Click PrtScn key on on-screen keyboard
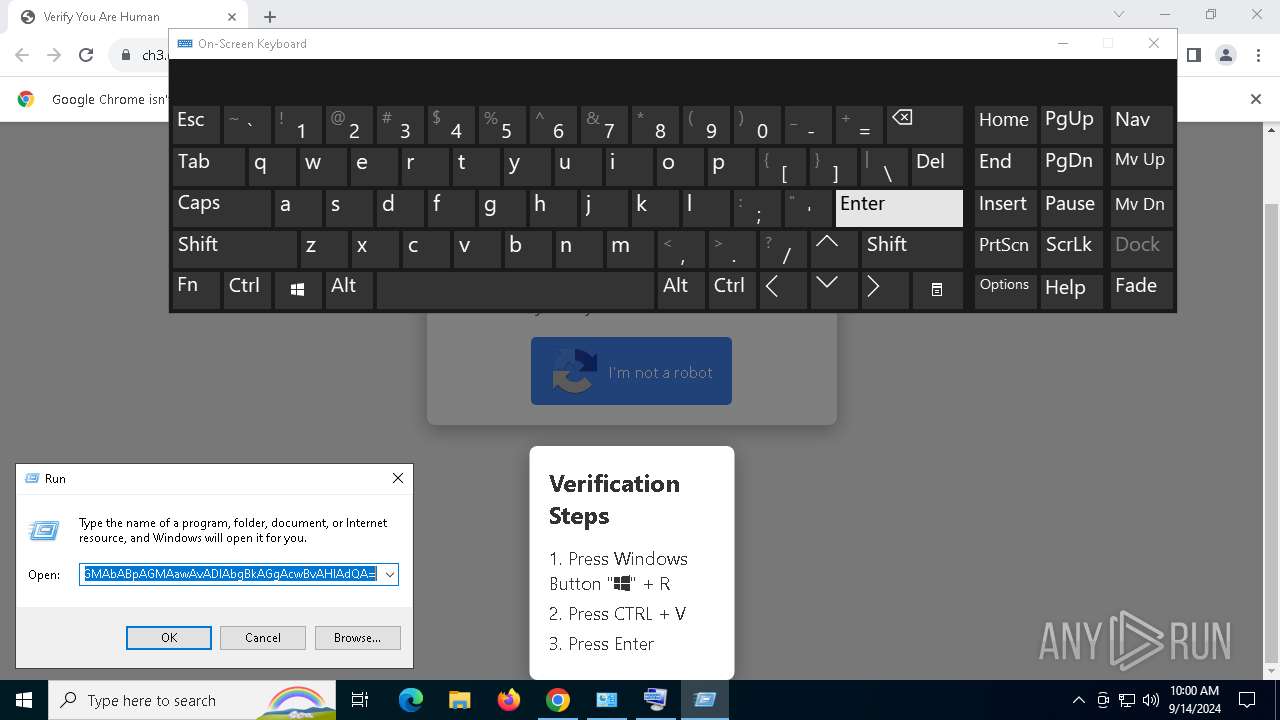Screen dimensions: 1280x720 (x=1005, y=249)
